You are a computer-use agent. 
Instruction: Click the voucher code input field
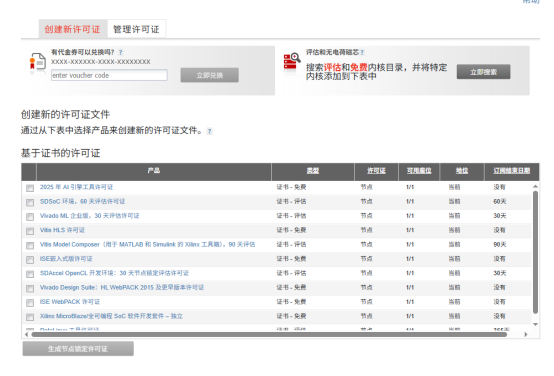[x=109, y=75]
